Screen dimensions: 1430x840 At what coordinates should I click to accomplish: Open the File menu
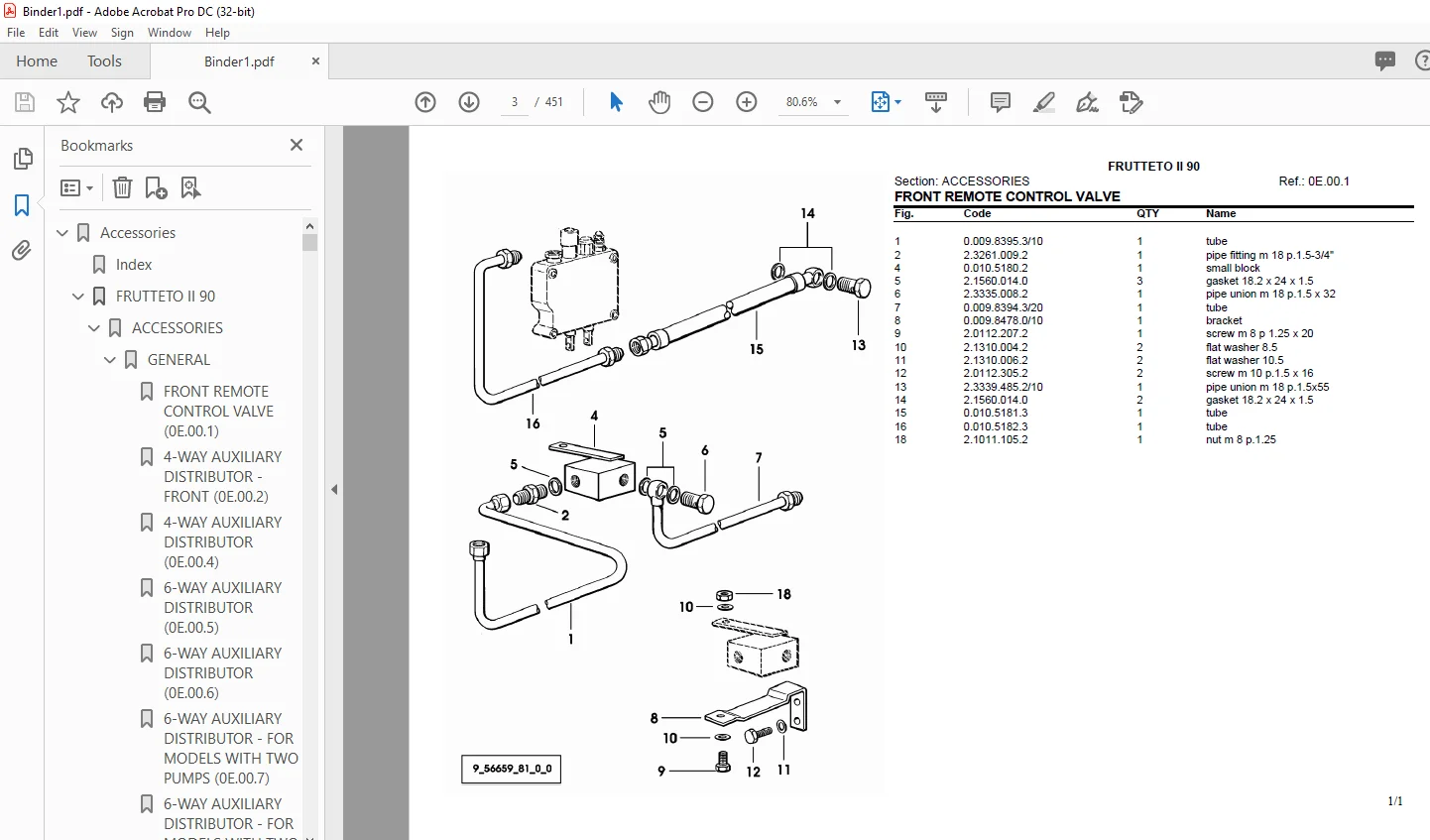click(16, 33)
